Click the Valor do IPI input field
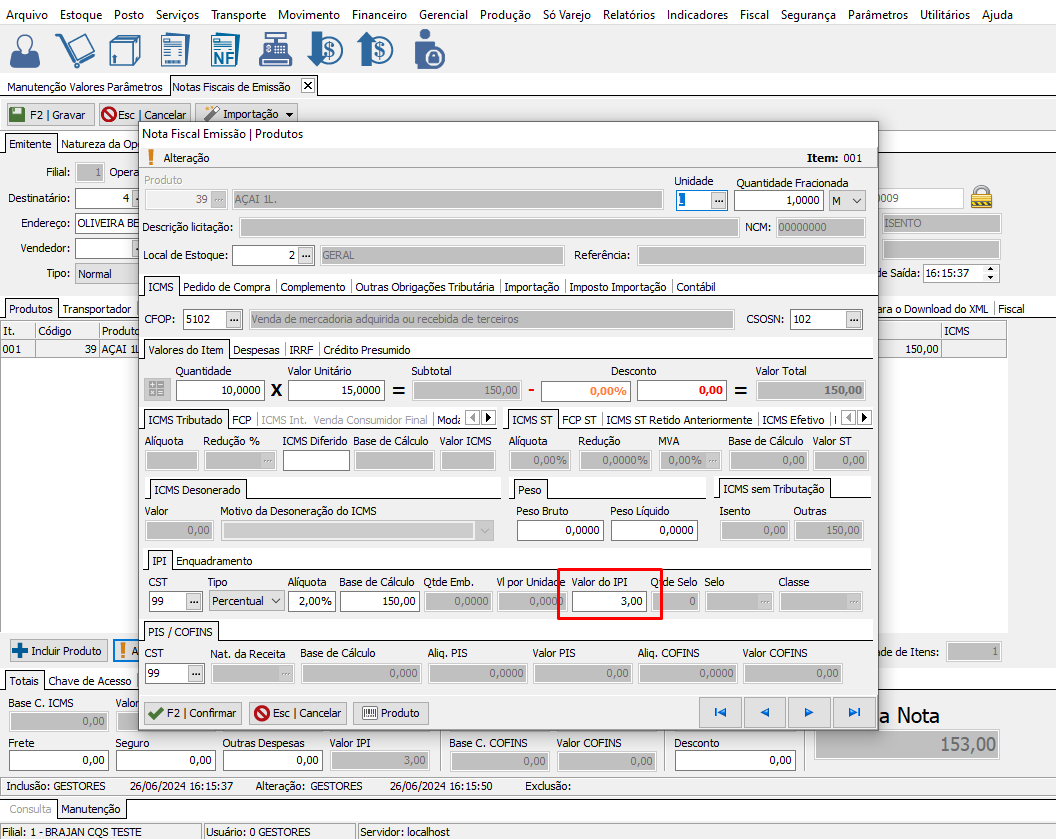The image size is (1056, 839). [608, 601]
